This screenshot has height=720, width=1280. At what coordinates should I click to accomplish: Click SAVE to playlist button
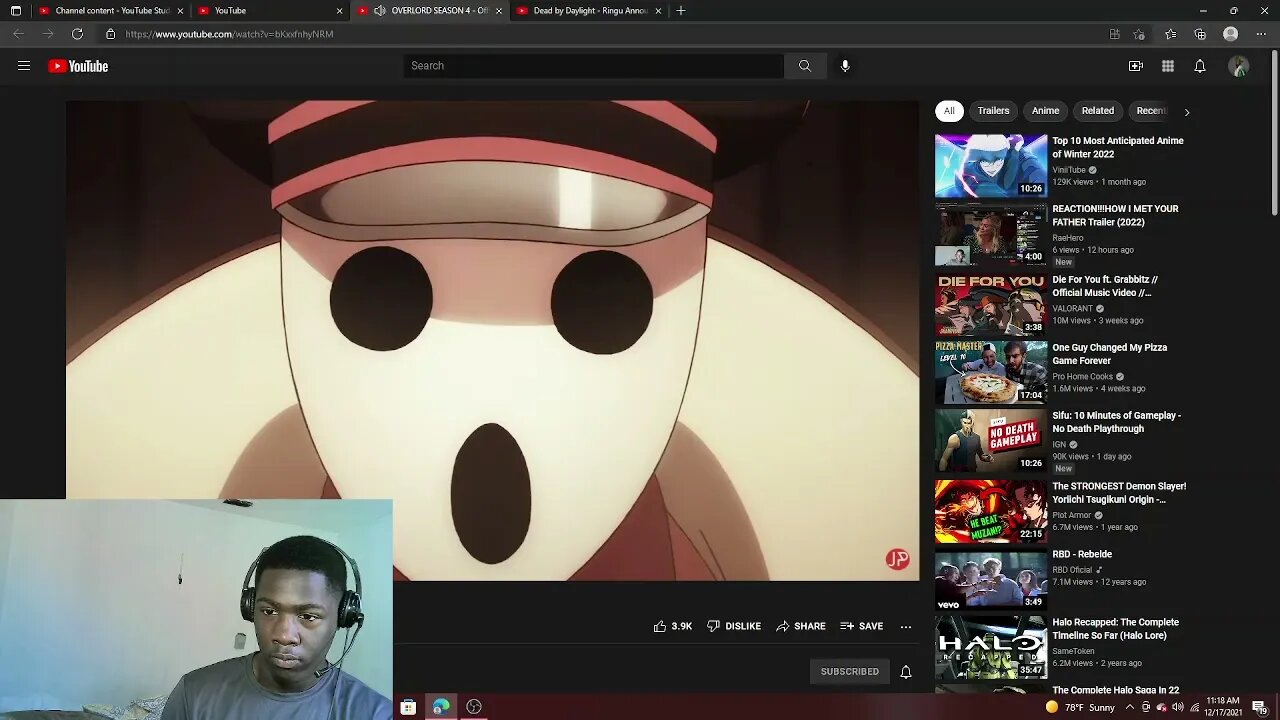coord(862,626)
